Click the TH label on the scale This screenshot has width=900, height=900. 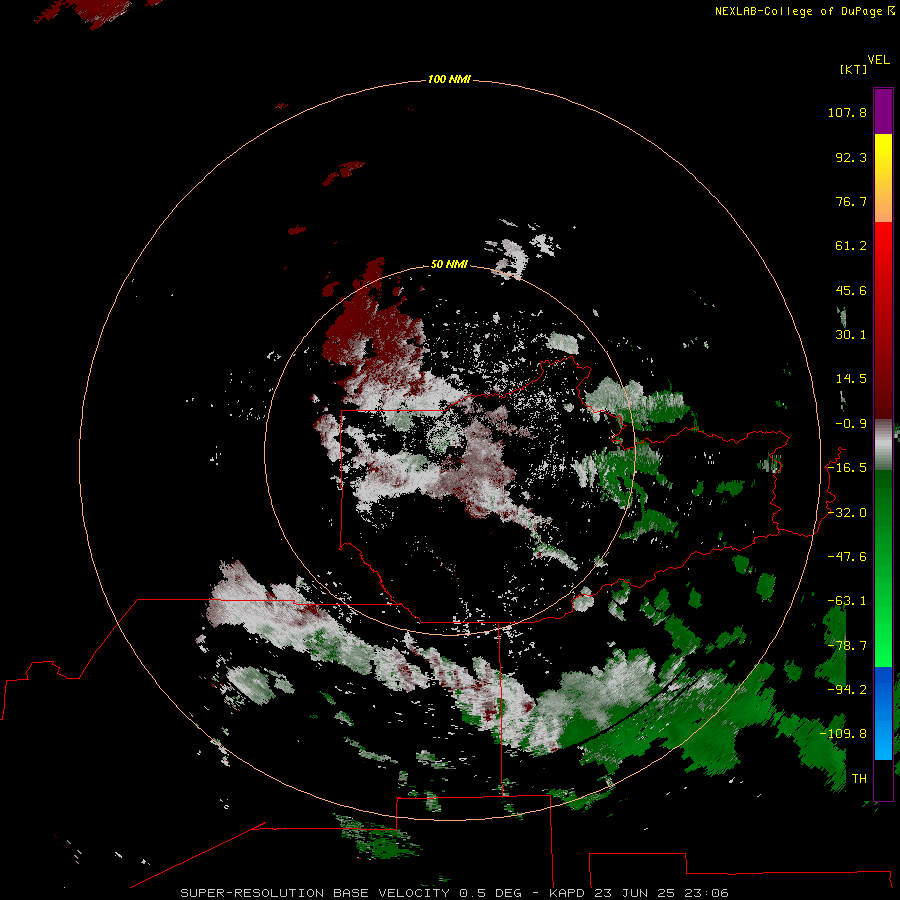[x=859, y=779]
